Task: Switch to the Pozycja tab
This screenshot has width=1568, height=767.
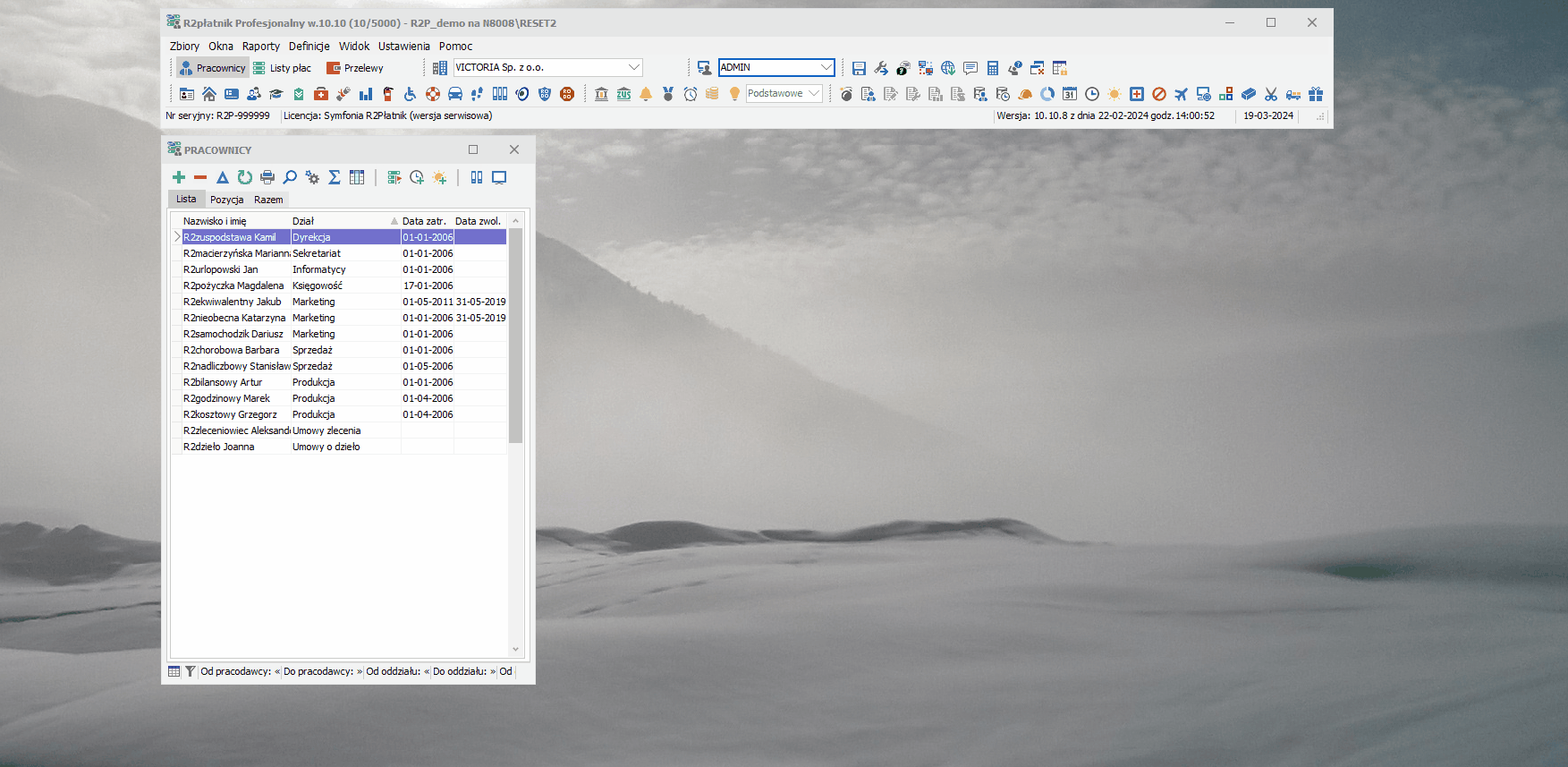Action: pyautogui.click(x=226, y=200)
